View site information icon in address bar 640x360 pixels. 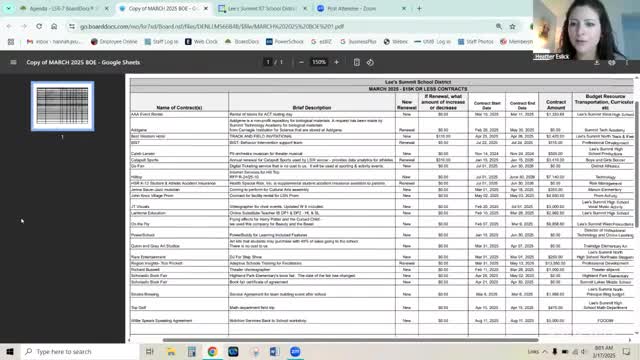point(72,27)
